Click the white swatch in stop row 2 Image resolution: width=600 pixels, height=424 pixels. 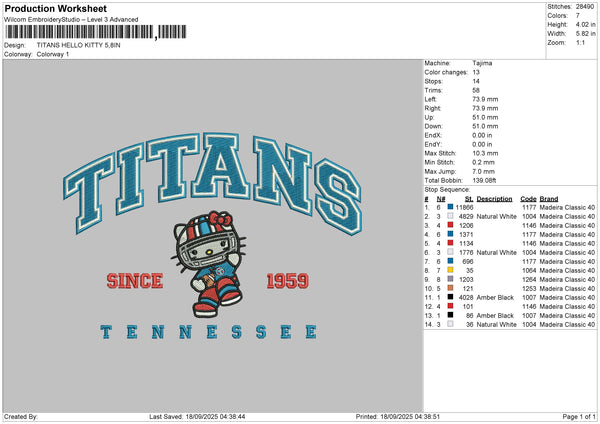[450, 216]
